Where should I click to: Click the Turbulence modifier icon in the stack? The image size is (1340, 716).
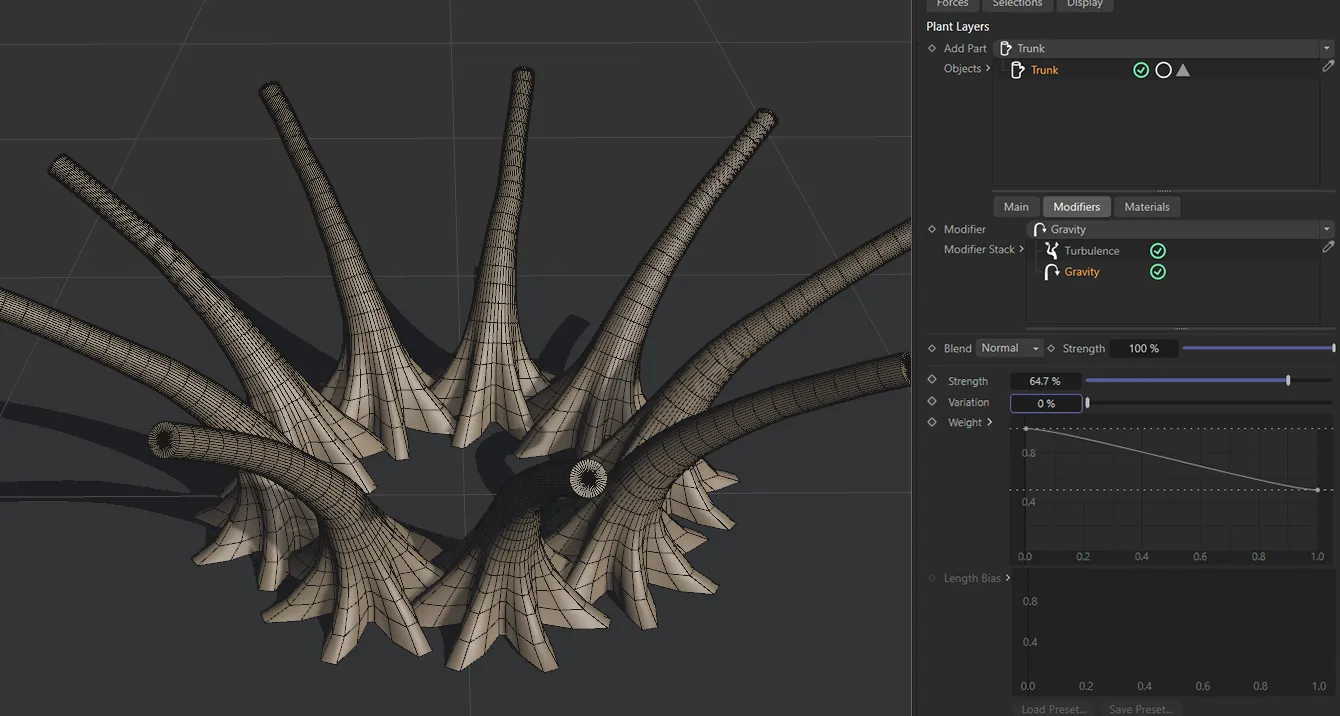coord(1050,250)
